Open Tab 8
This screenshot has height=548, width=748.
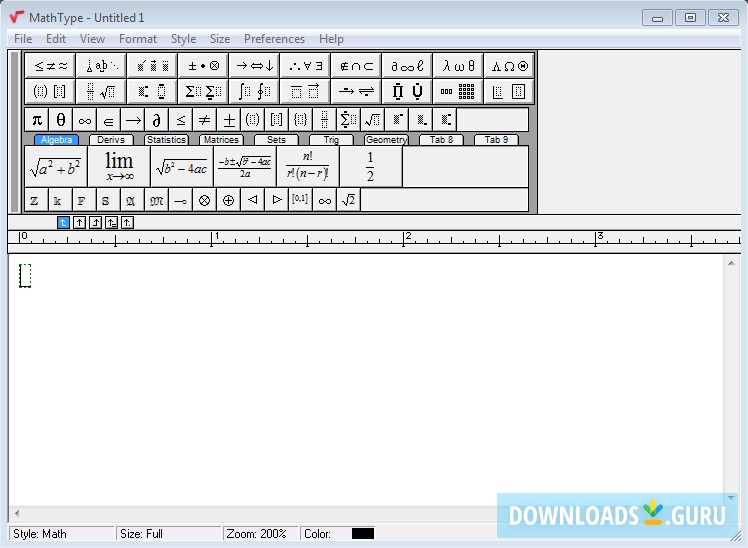tap(441, 140)
